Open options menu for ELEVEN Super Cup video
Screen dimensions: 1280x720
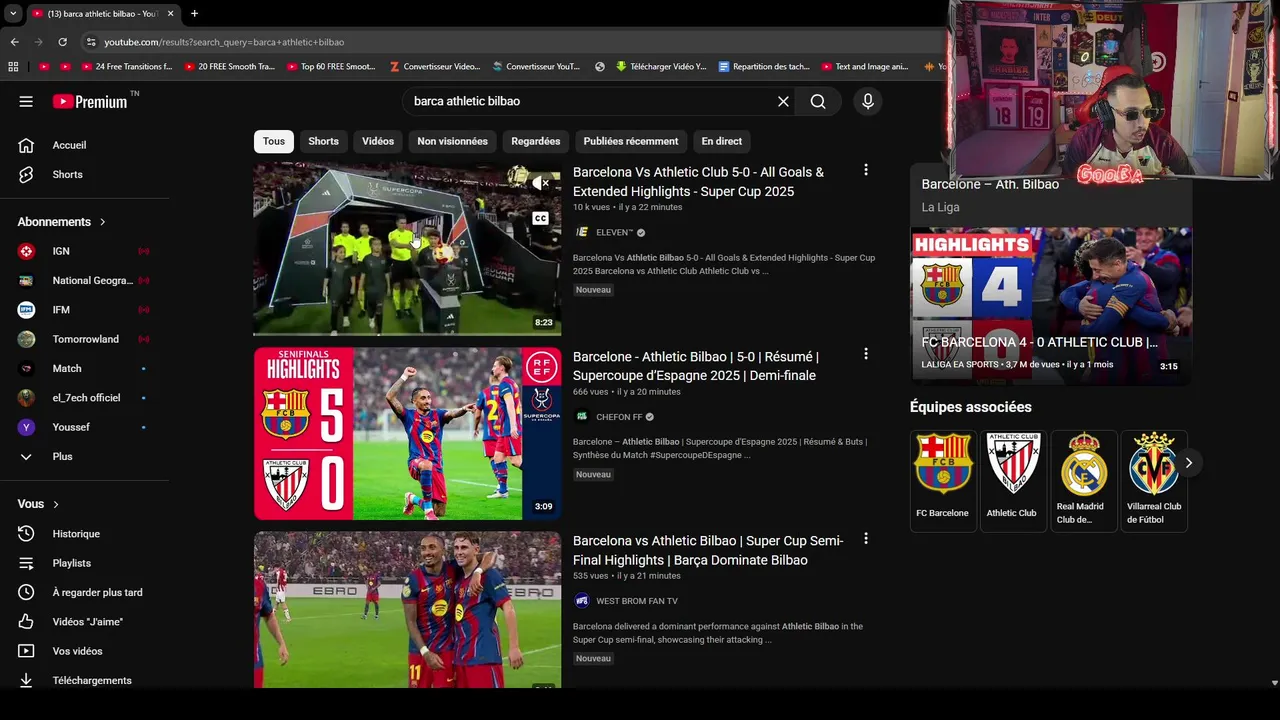pos(866,171)
